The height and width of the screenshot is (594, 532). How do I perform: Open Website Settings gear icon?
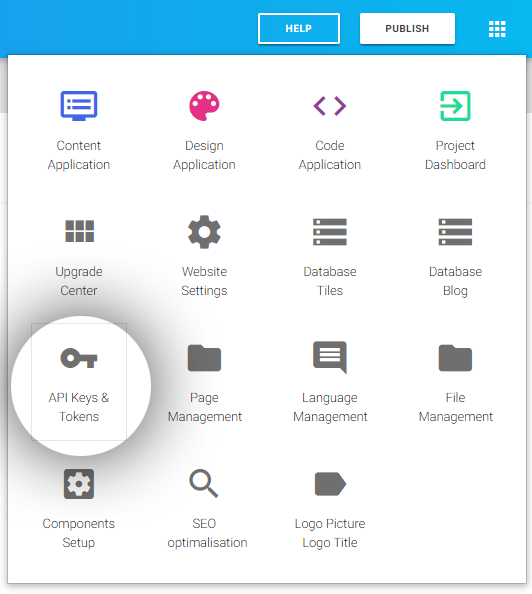point(204,232)
